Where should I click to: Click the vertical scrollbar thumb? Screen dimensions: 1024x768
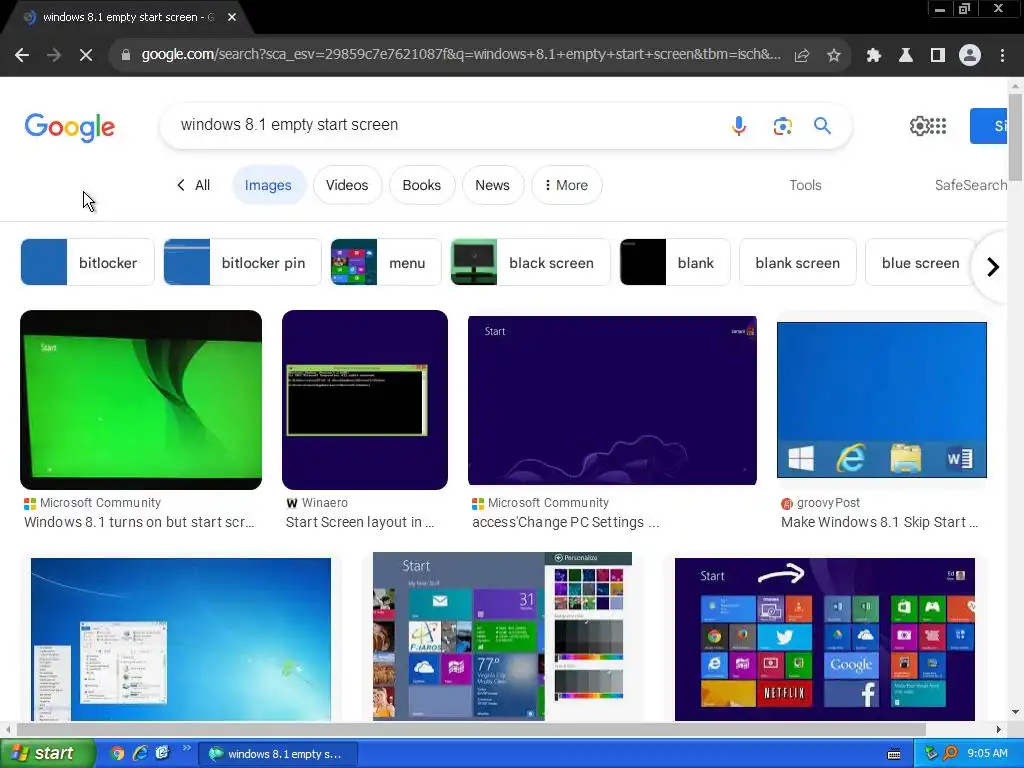(1015, 137)
